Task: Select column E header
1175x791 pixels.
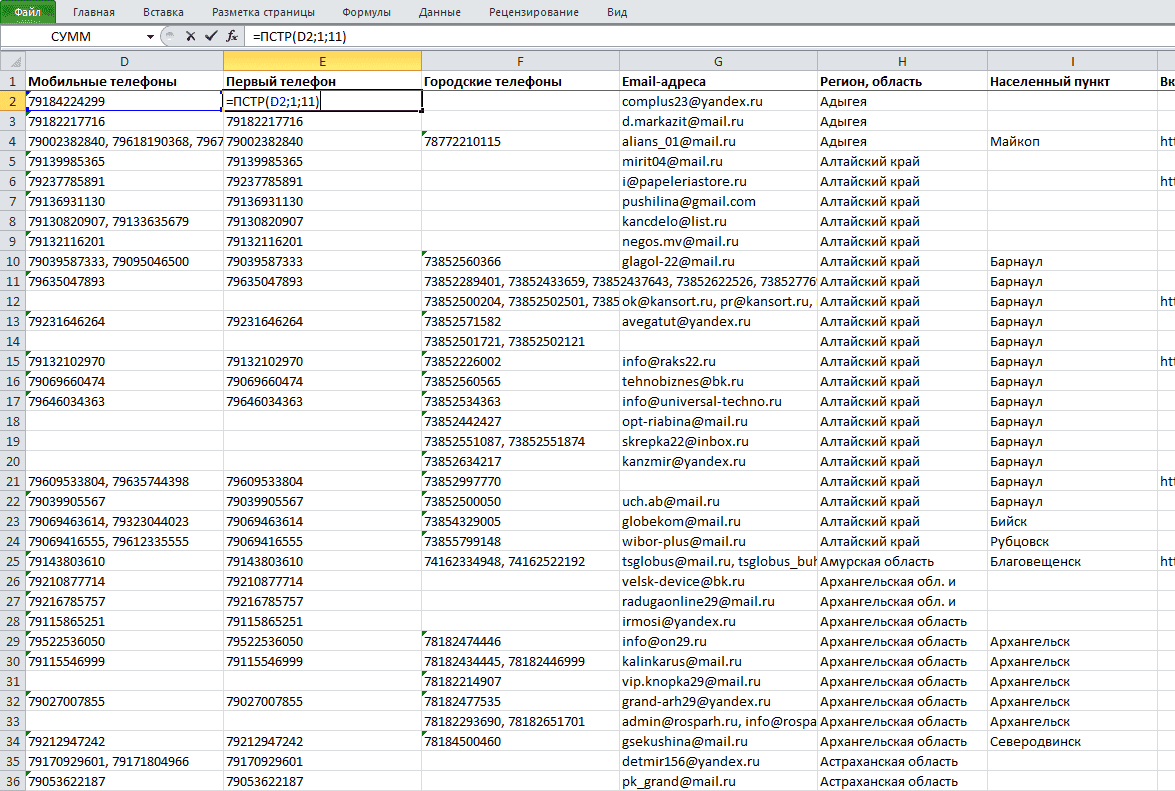Action: point(322,61)
